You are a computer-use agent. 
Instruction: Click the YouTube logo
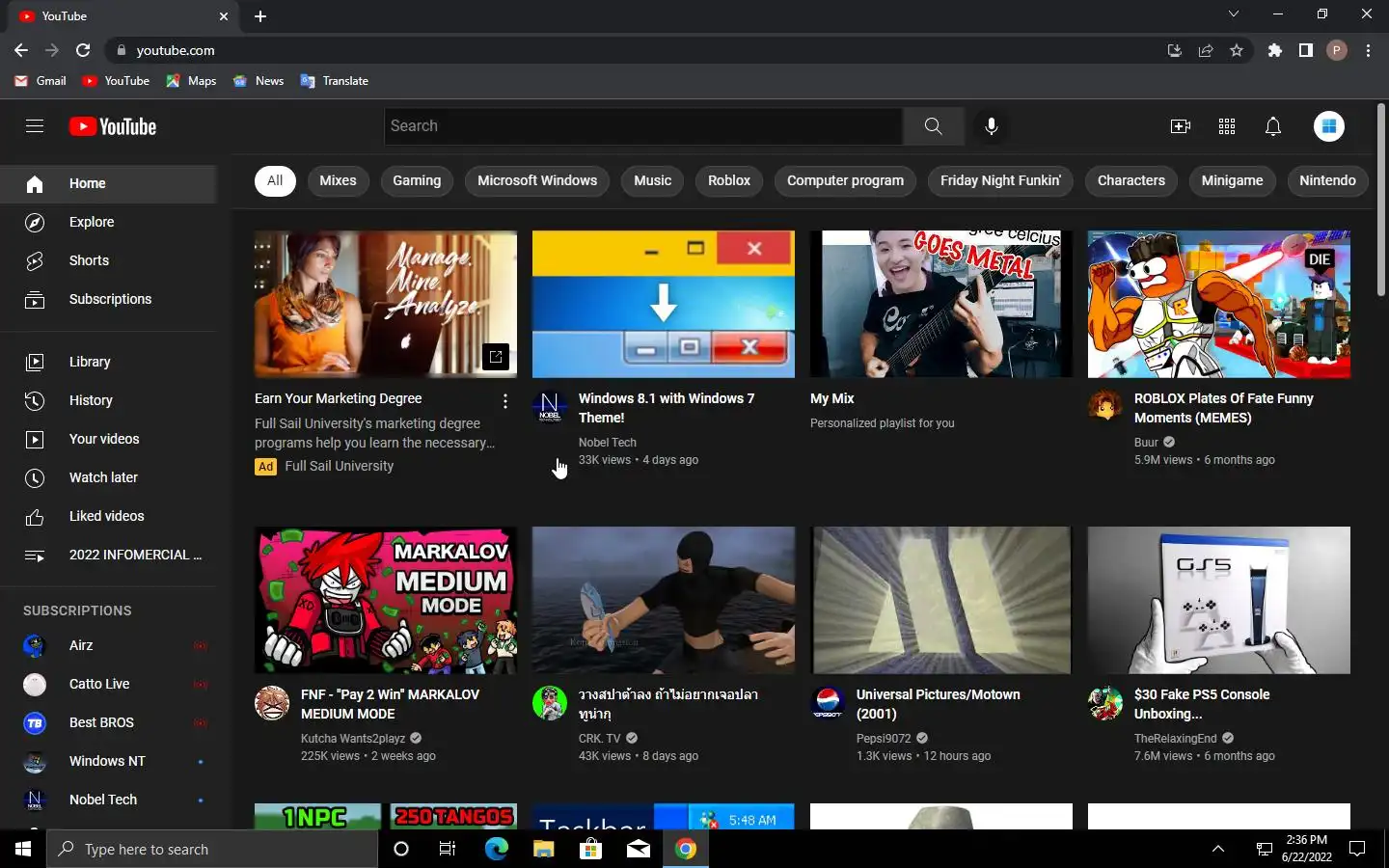(x=113, y=126)
